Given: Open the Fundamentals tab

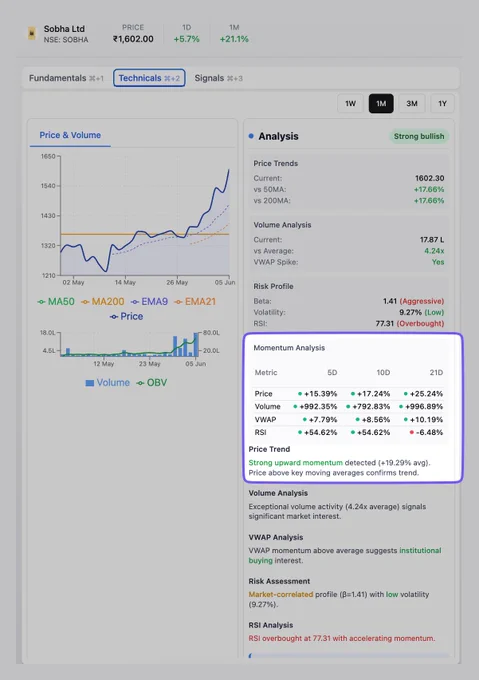Looking at the screenshot, I should (x=66, y=78).
